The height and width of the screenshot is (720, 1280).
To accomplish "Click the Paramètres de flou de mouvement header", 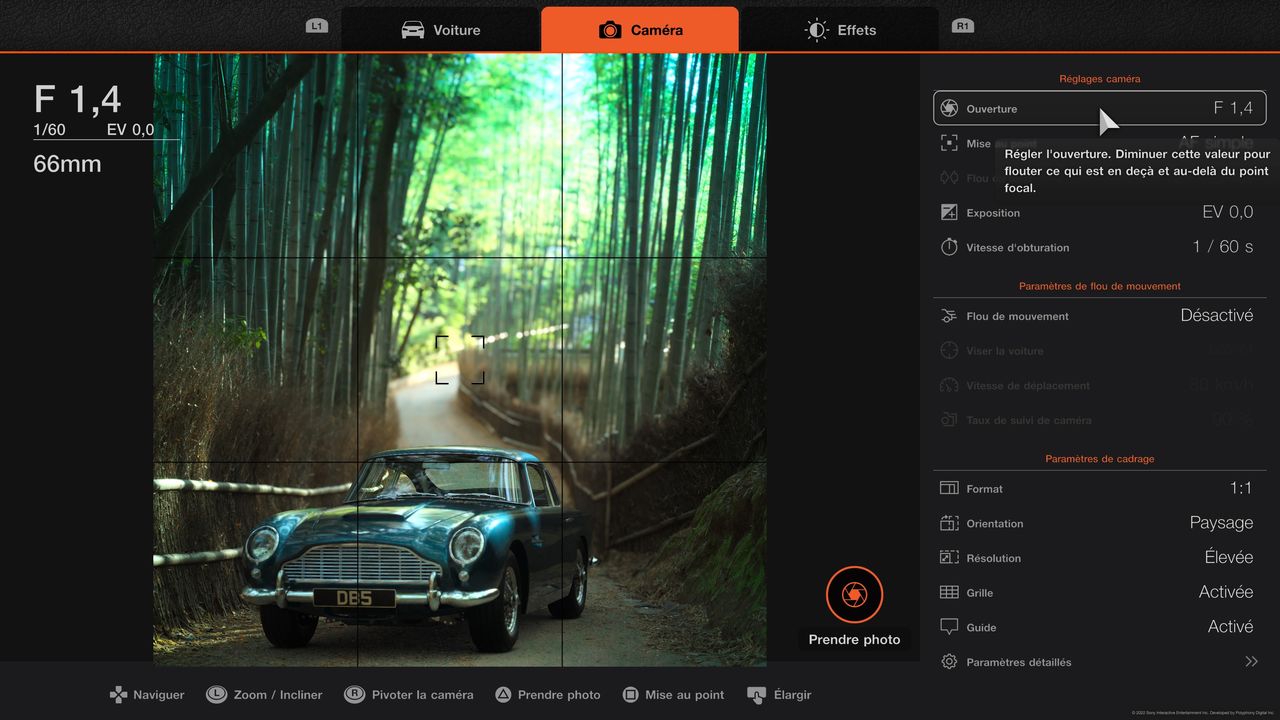I will (x=1100, y=286).
